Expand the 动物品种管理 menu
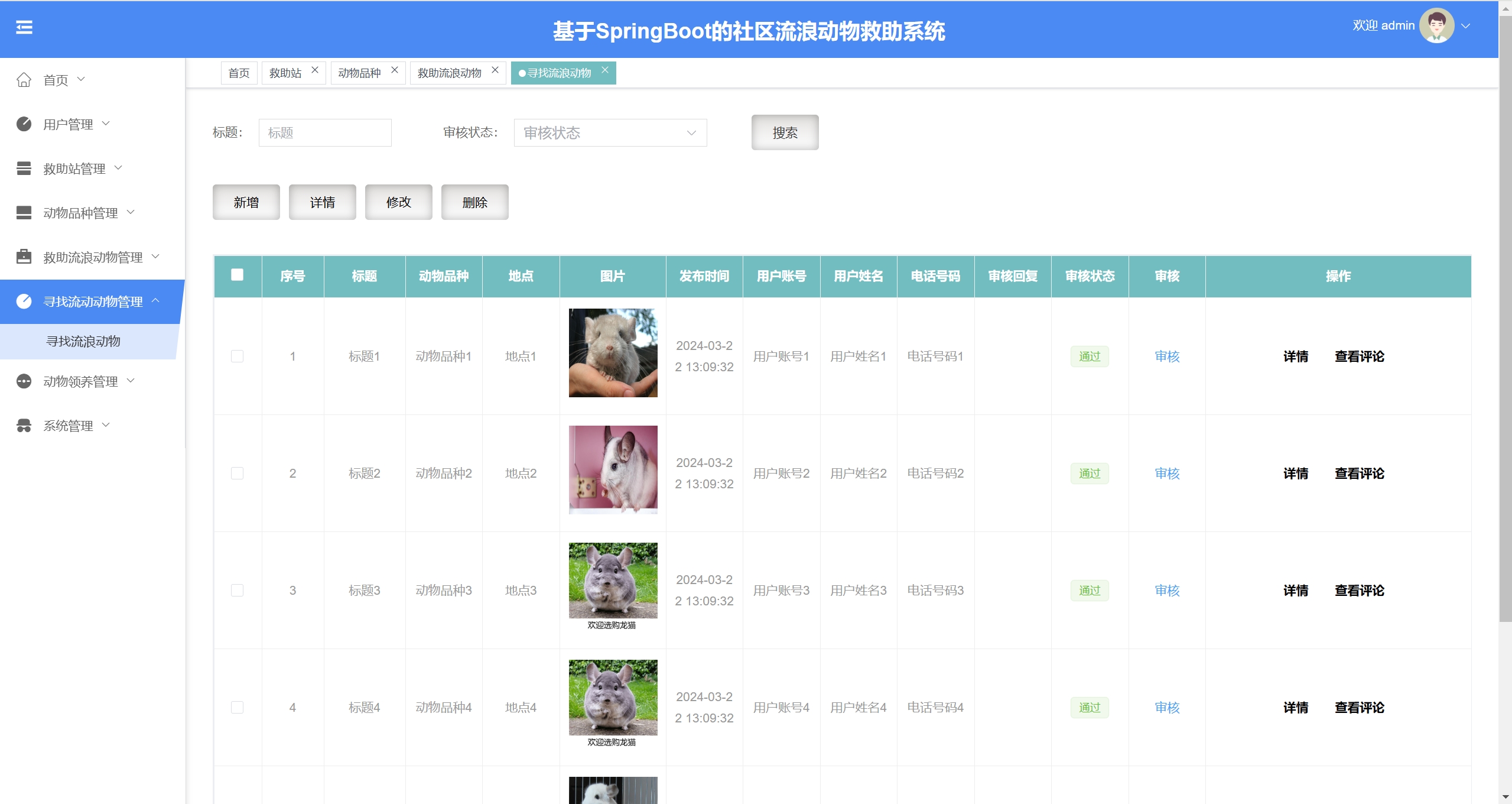 click(x=131, y=212)
